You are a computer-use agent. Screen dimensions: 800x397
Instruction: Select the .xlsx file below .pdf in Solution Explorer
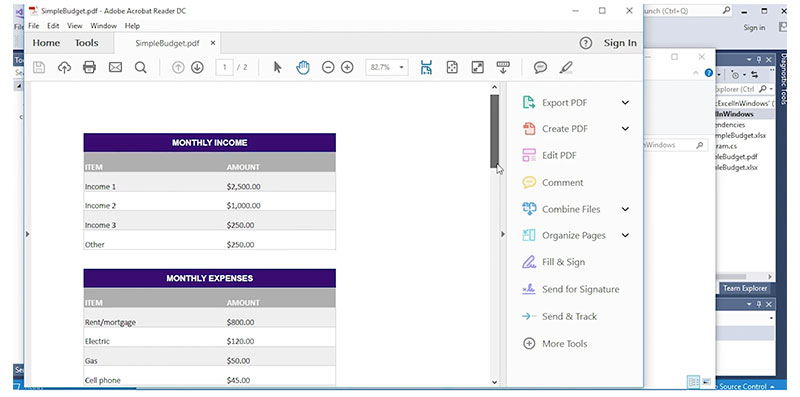(x=736, y=167)
